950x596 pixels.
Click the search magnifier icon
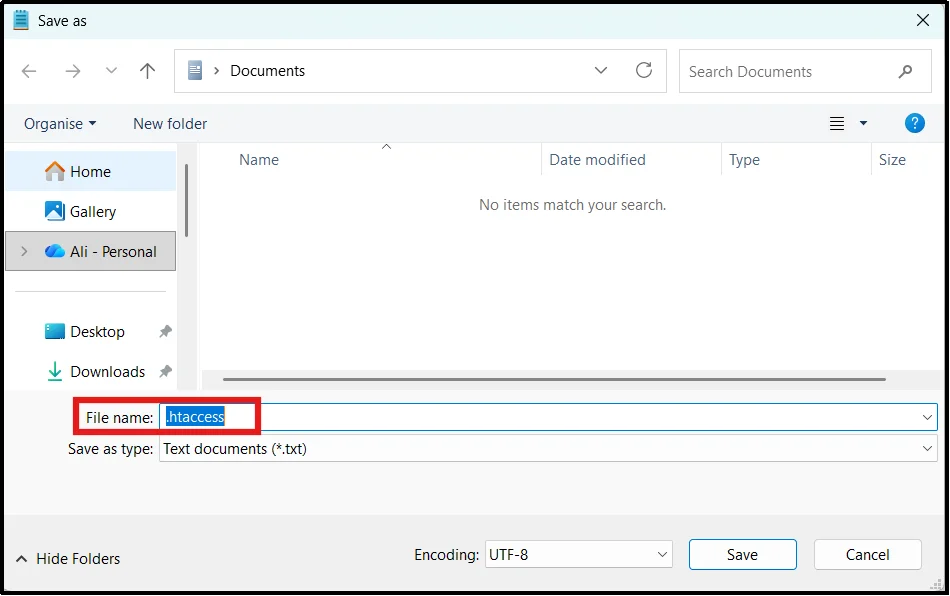905,71
